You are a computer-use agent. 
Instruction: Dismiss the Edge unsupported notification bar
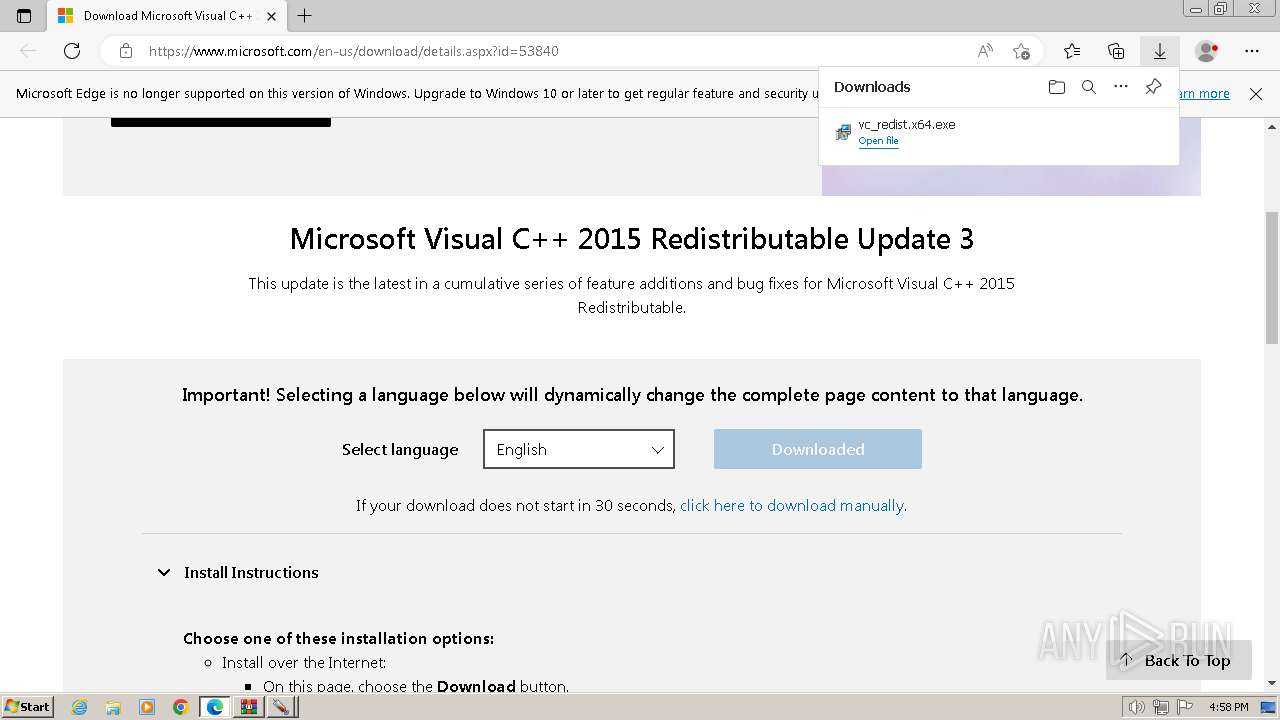click(1256, 94)
